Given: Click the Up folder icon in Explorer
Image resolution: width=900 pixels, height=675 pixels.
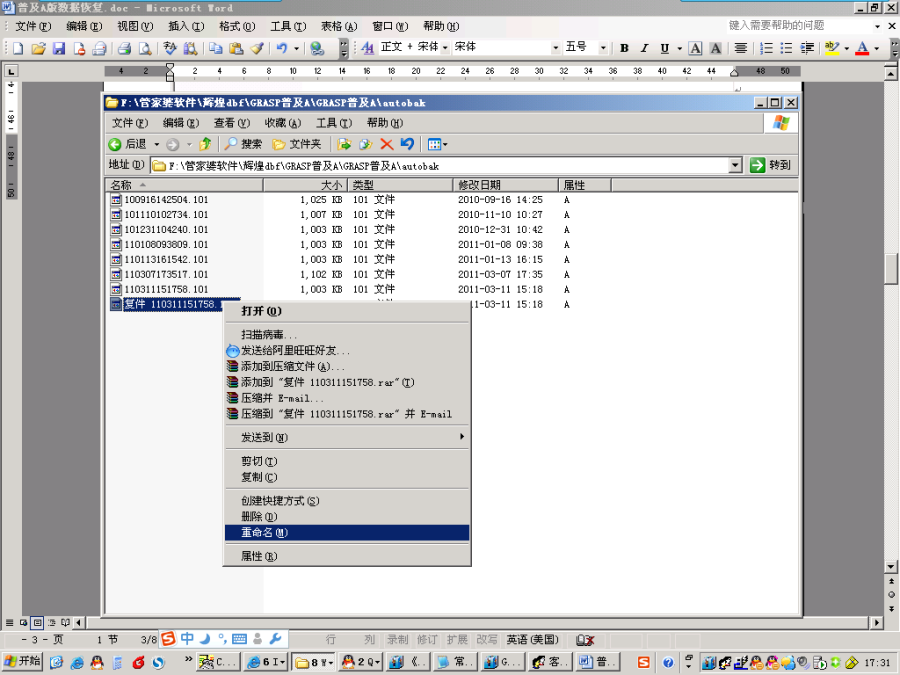Looking at the screenshot, I should (205, 144).
